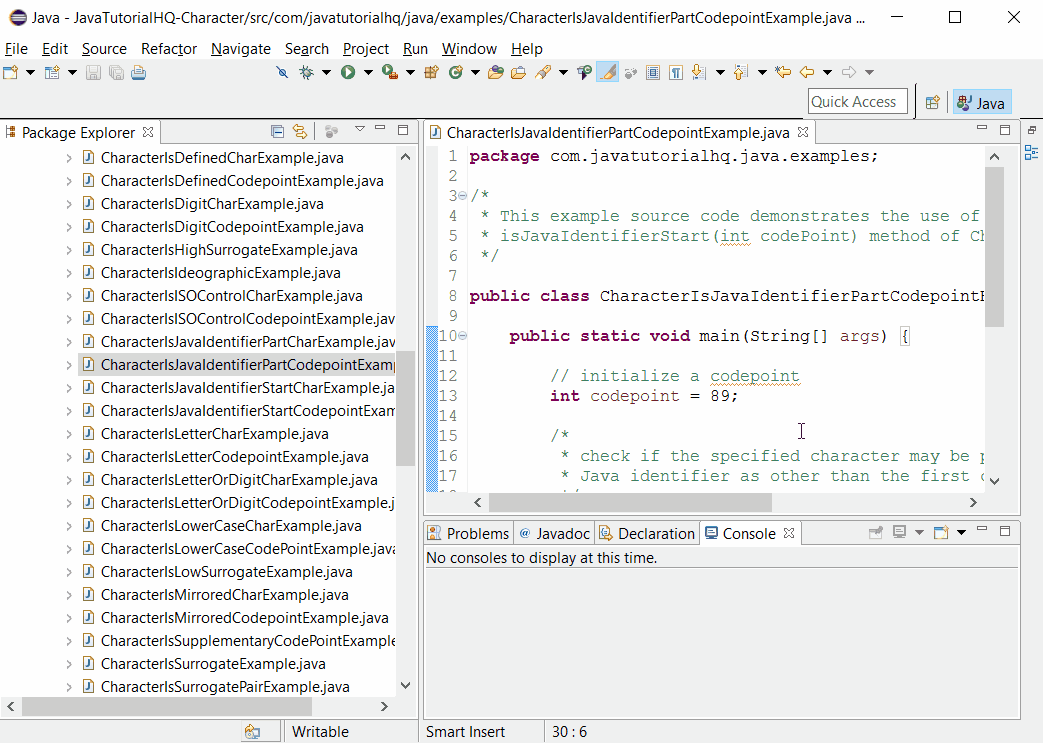The width and height of the screenshot is (1043, 743).
Task: Open the Run configurations dropdown arrow
Action: tap(368, 71)
